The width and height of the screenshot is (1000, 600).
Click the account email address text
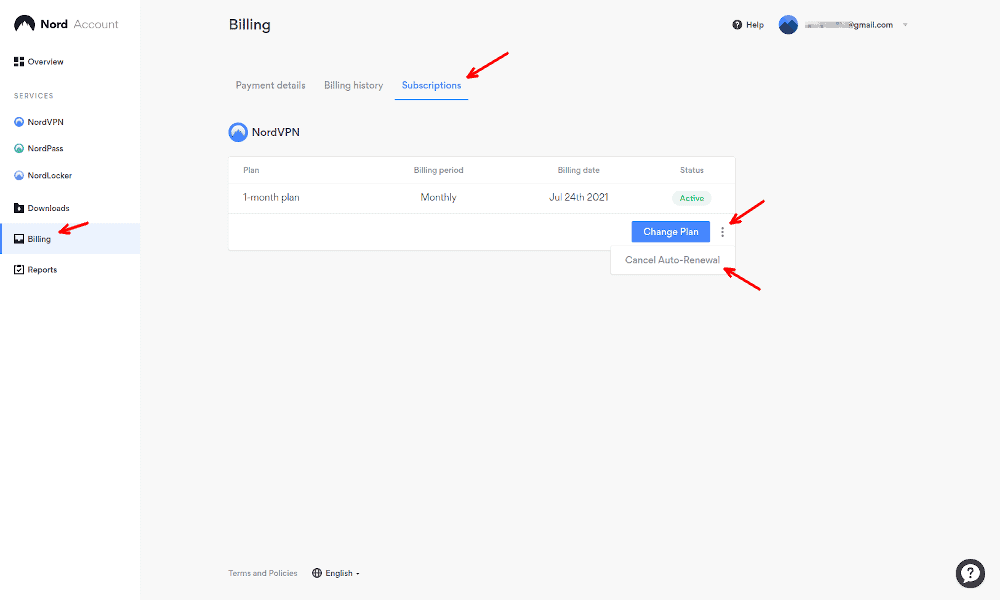[849, 25]
